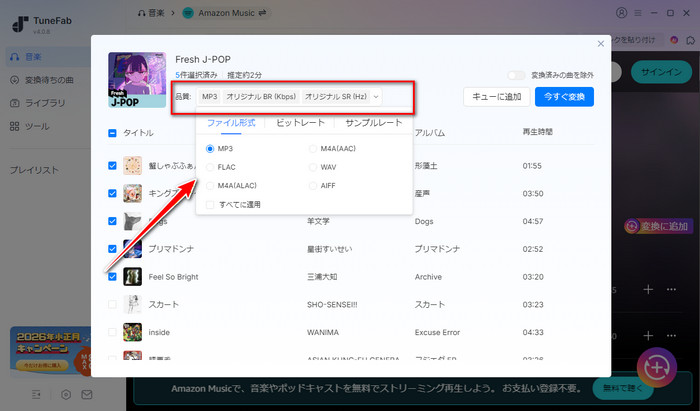Click the lower plus icon in background list
Screen dimensions: 700x411
coord(648,336)
